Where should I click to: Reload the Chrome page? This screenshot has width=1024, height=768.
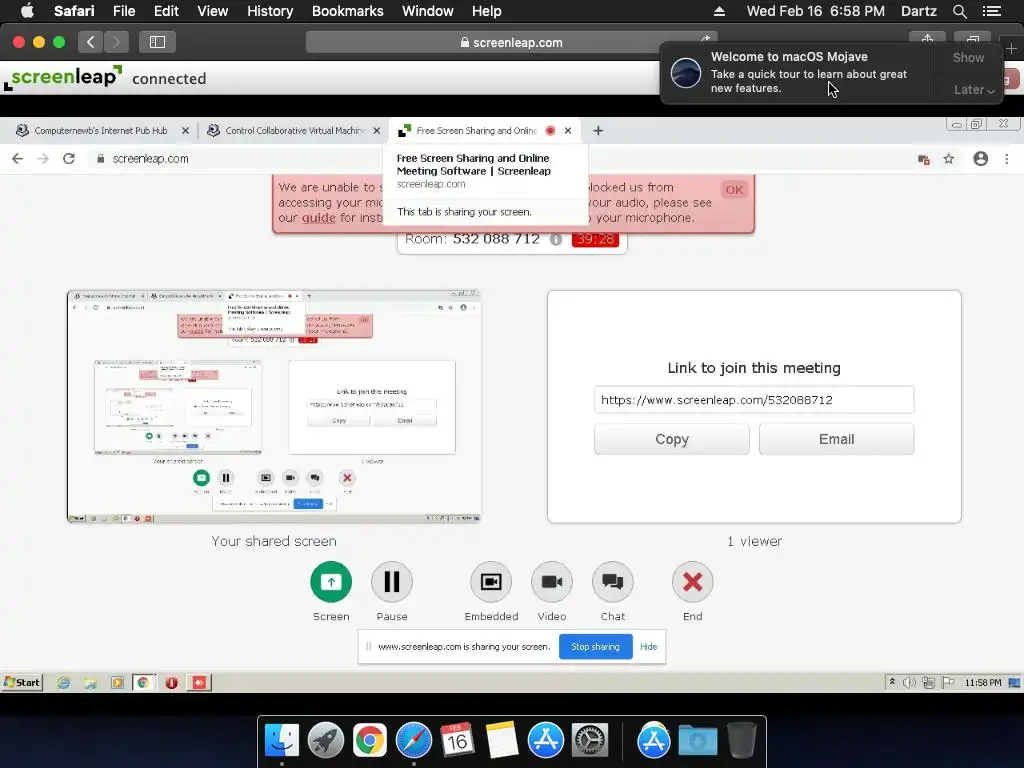(x=69, y=159)
